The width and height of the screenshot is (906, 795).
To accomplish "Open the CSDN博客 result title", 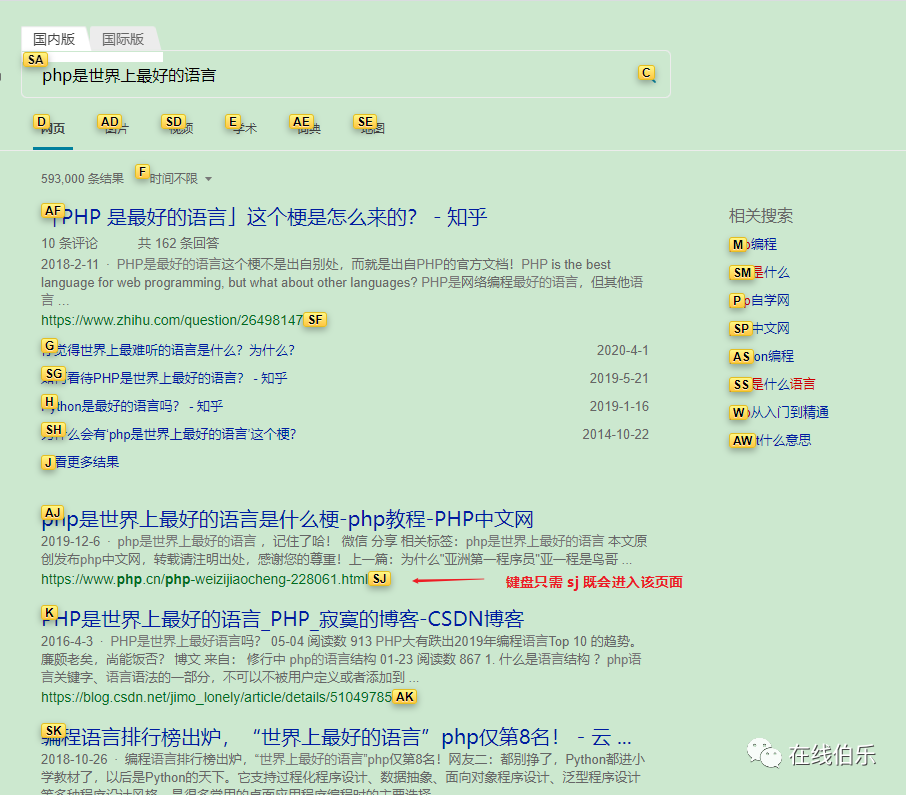I will pyautogui.click(x=283, y=619).
